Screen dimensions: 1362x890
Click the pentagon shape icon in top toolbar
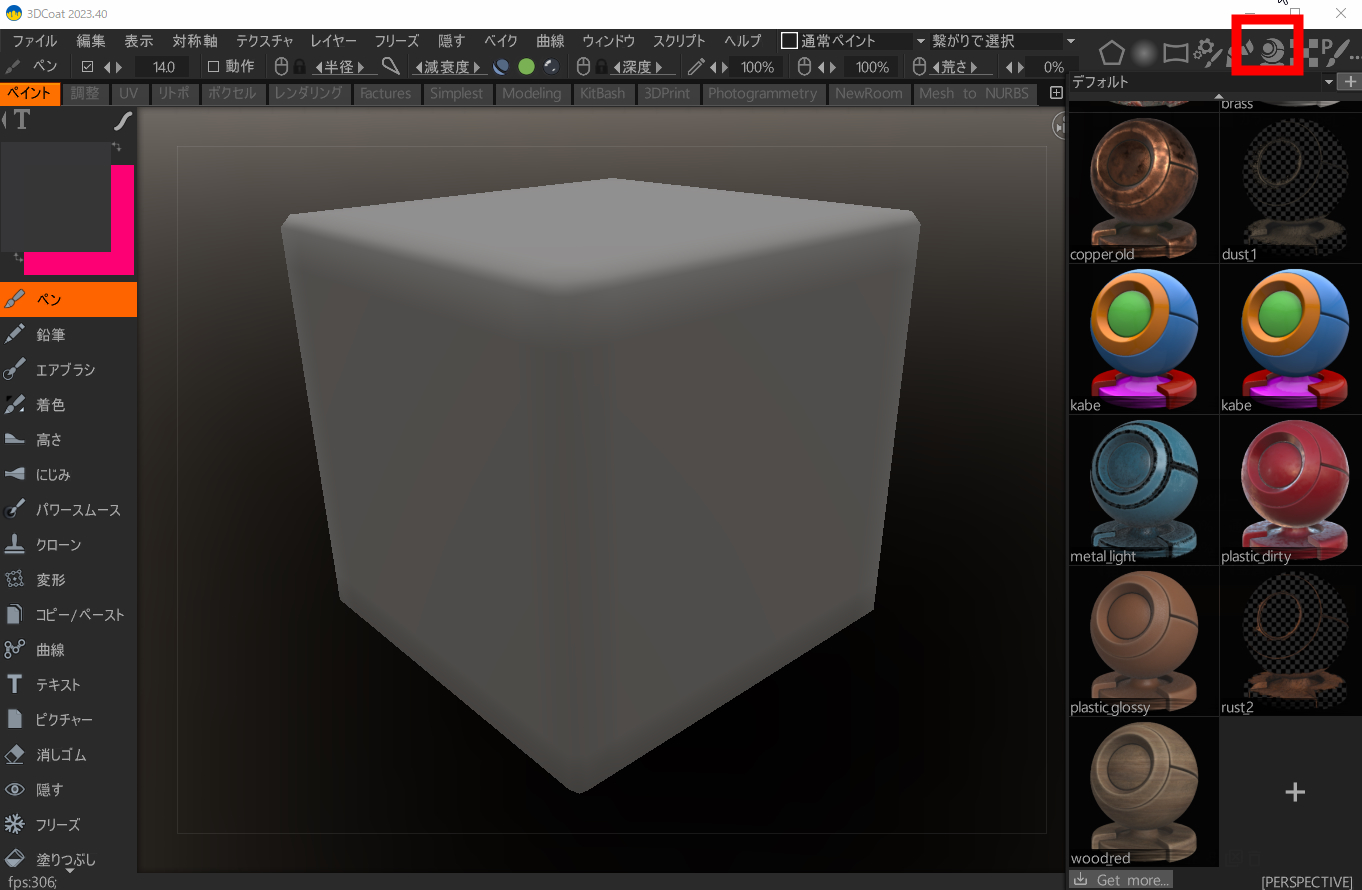click(1111, 52)
